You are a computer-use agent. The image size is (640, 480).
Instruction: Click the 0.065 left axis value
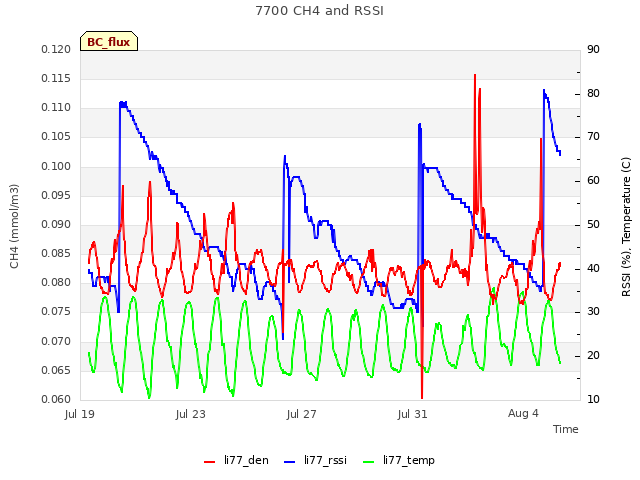click(x=56, y=370)
